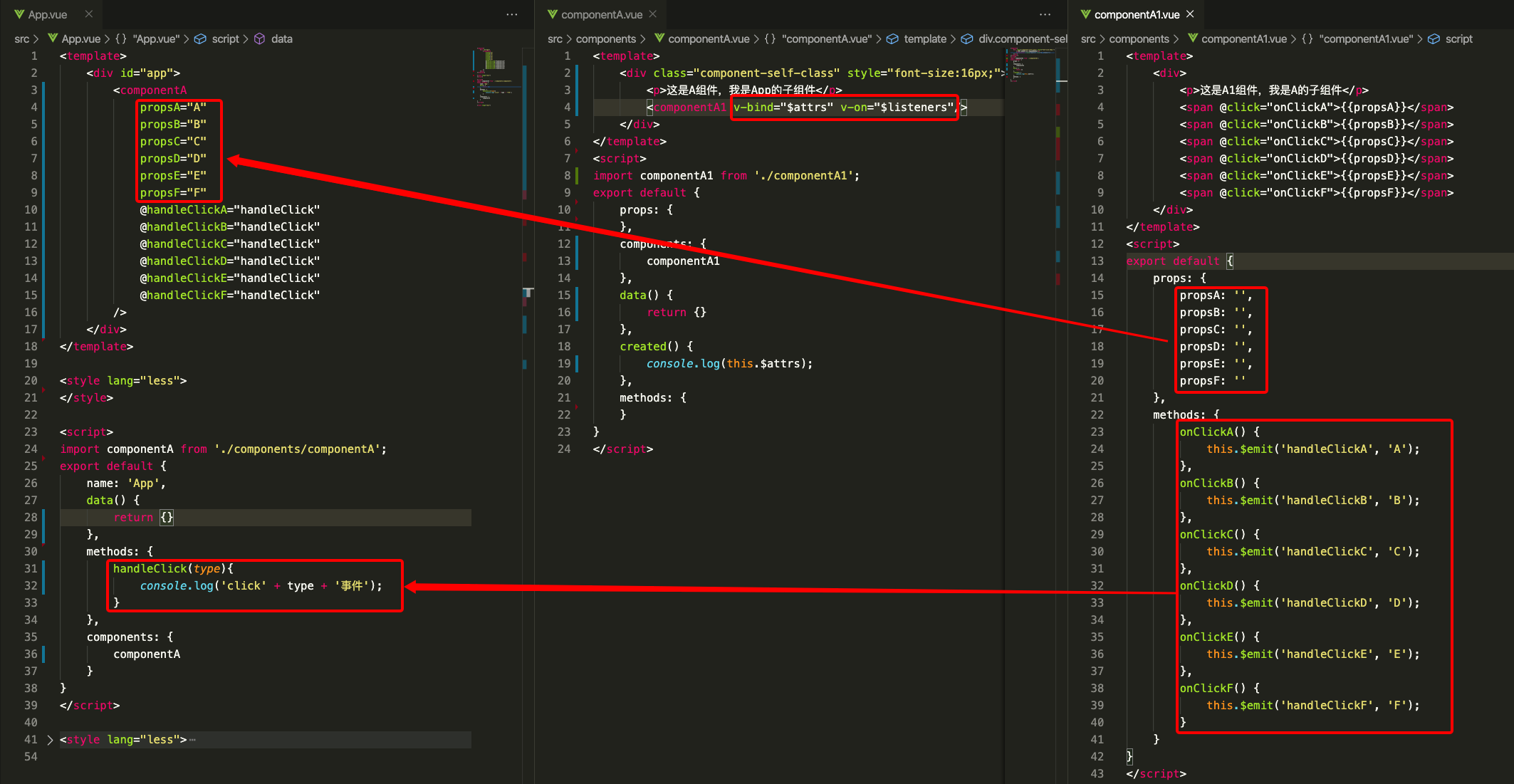Click the {} icon before "componentA1.vue" breadcrumb

[1307, 39]
